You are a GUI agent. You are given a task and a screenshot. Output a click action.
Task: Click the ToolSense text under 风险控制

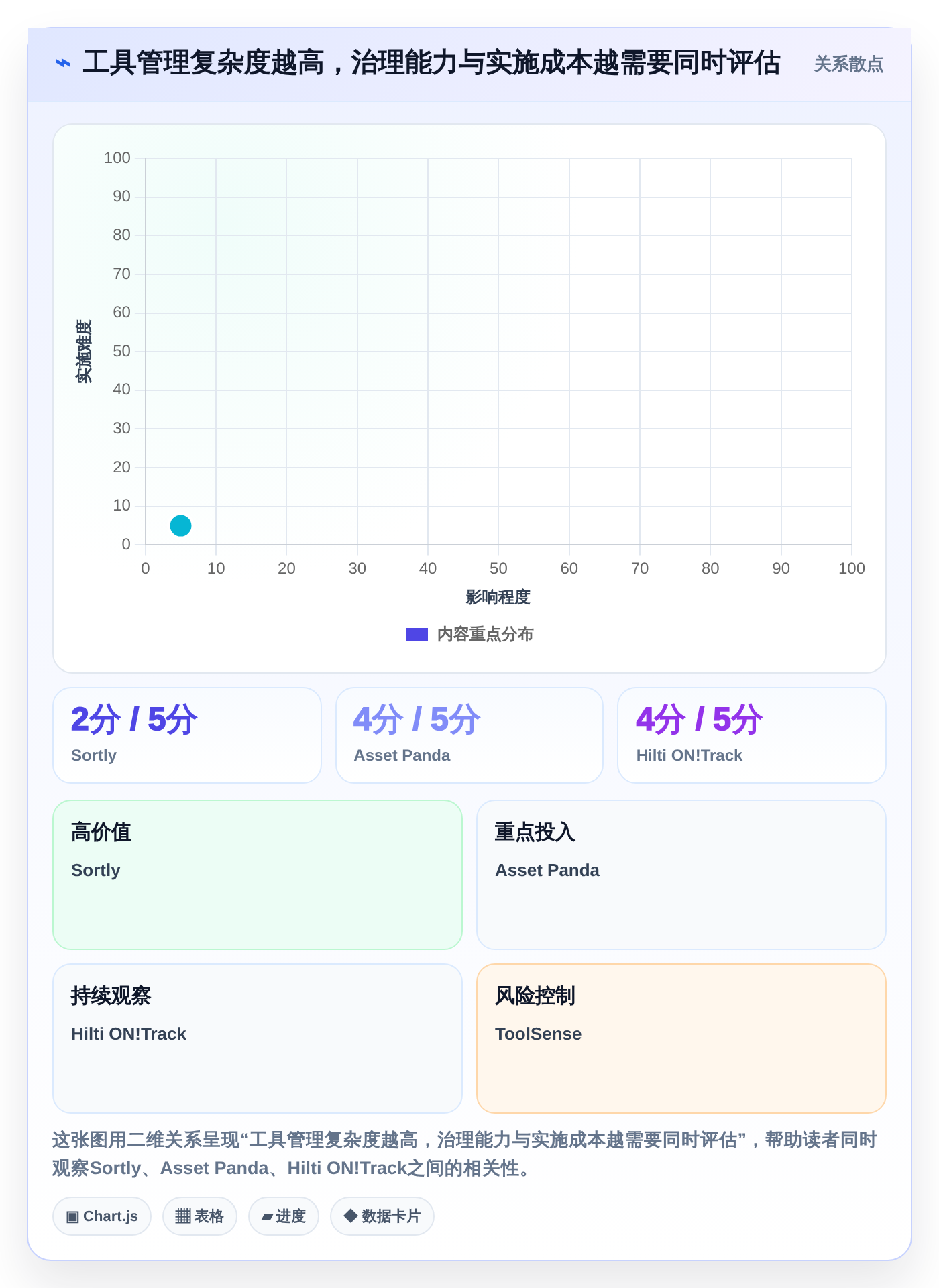coord(538,1034)
